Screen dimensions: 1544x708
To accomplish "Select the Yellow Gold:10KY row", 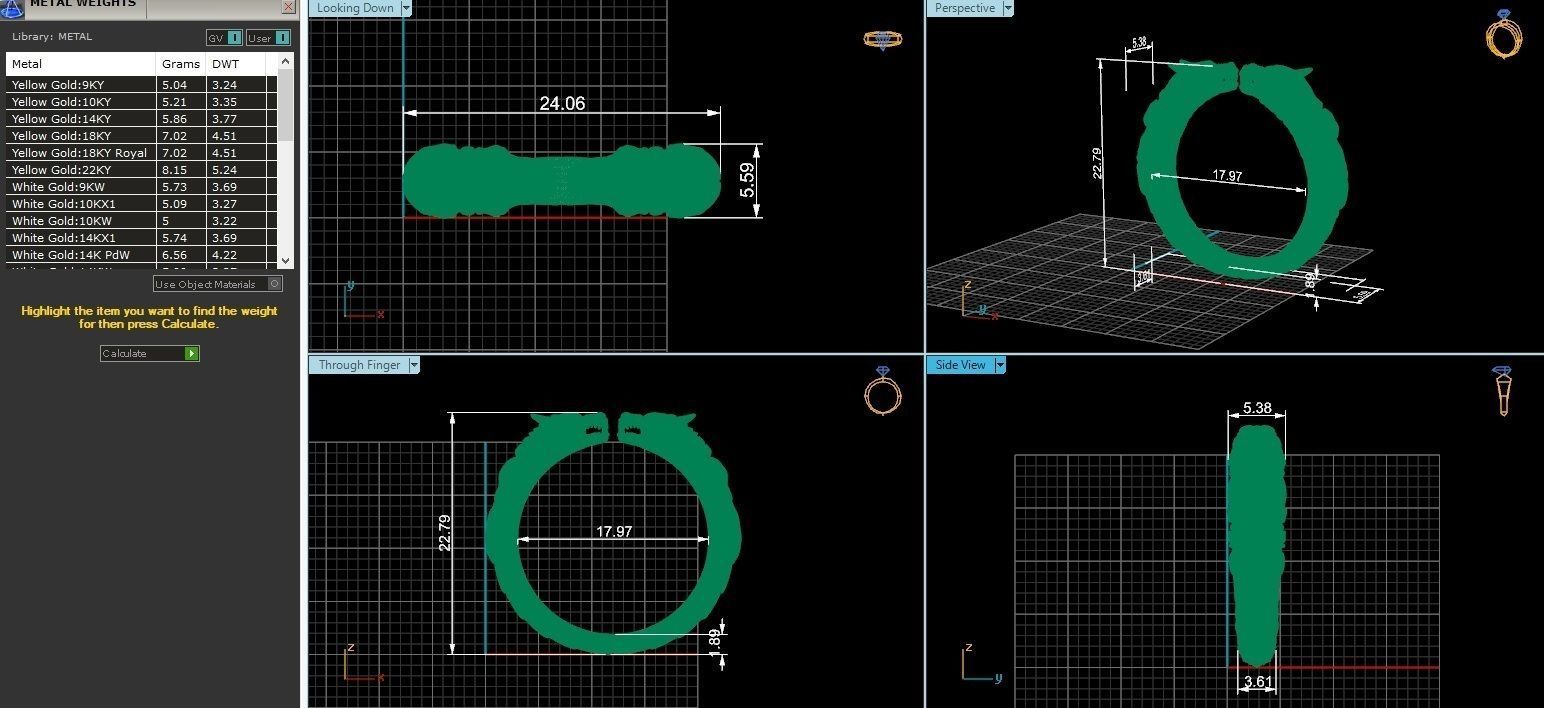I will pos(141,102).
